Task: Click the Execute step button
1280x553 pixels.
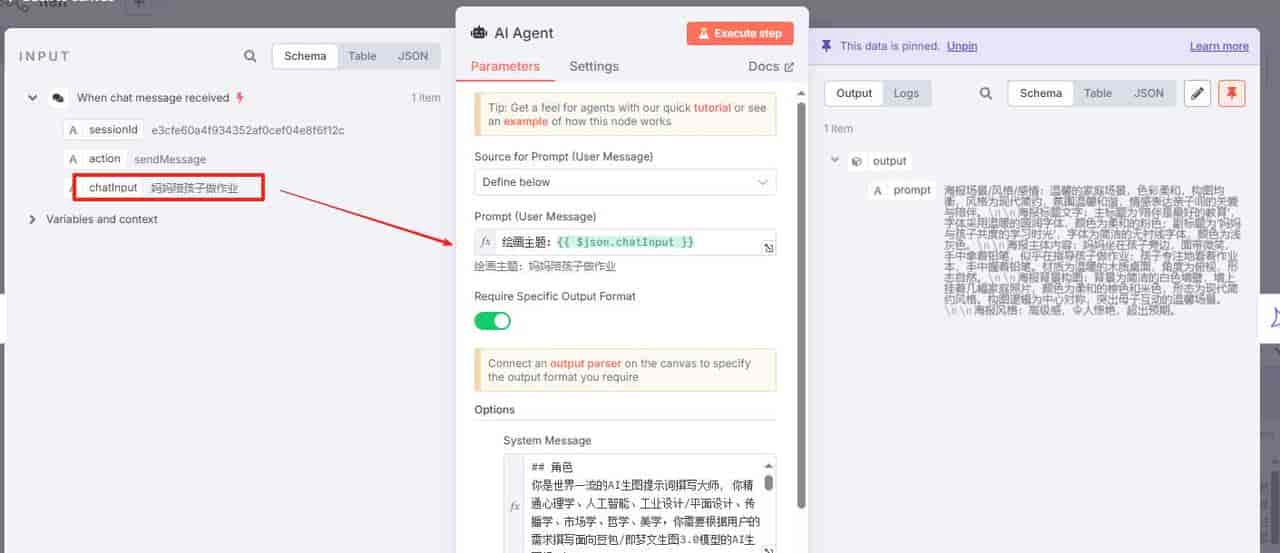Action: coord(740,33)
